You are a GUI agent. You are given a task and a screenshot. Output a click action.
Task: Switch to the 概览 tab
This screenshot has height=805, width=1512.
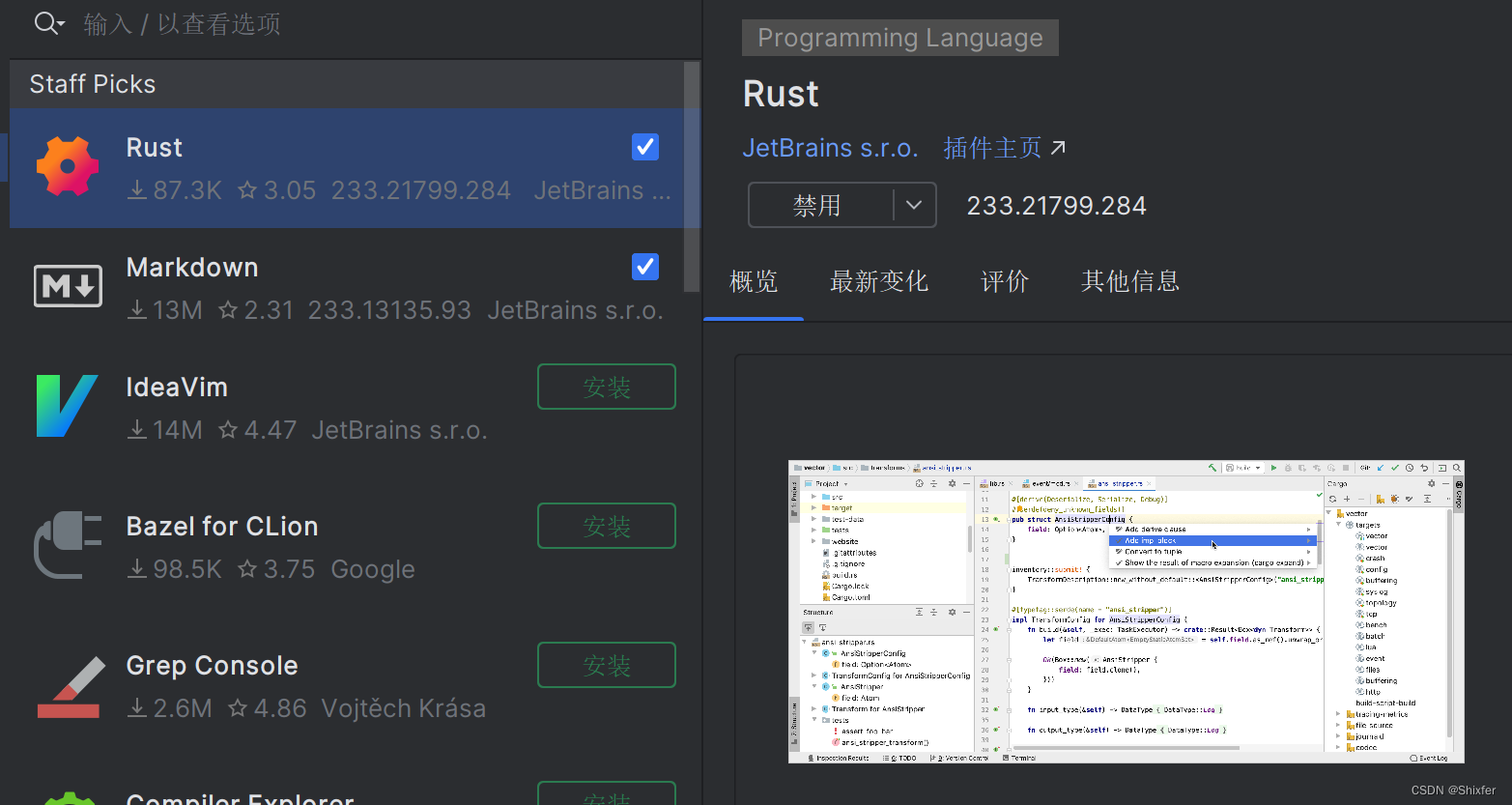754,281
